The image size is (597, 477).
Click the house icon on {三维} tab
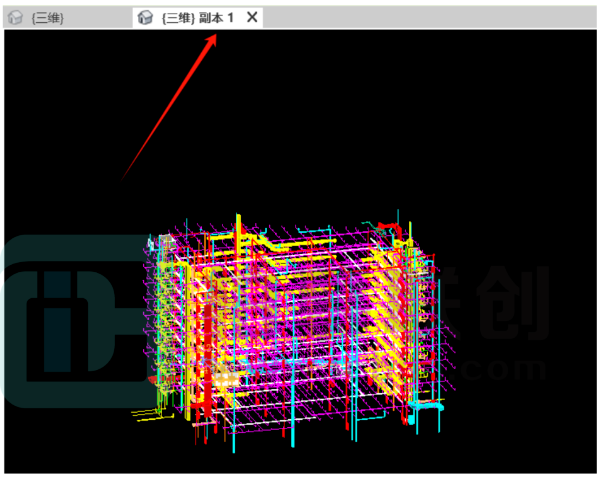point(15,18)
